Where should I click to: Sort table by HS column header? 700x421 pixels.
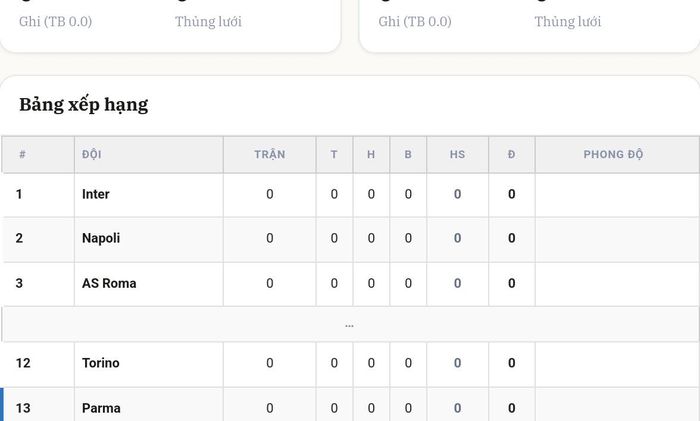point(458,154)
